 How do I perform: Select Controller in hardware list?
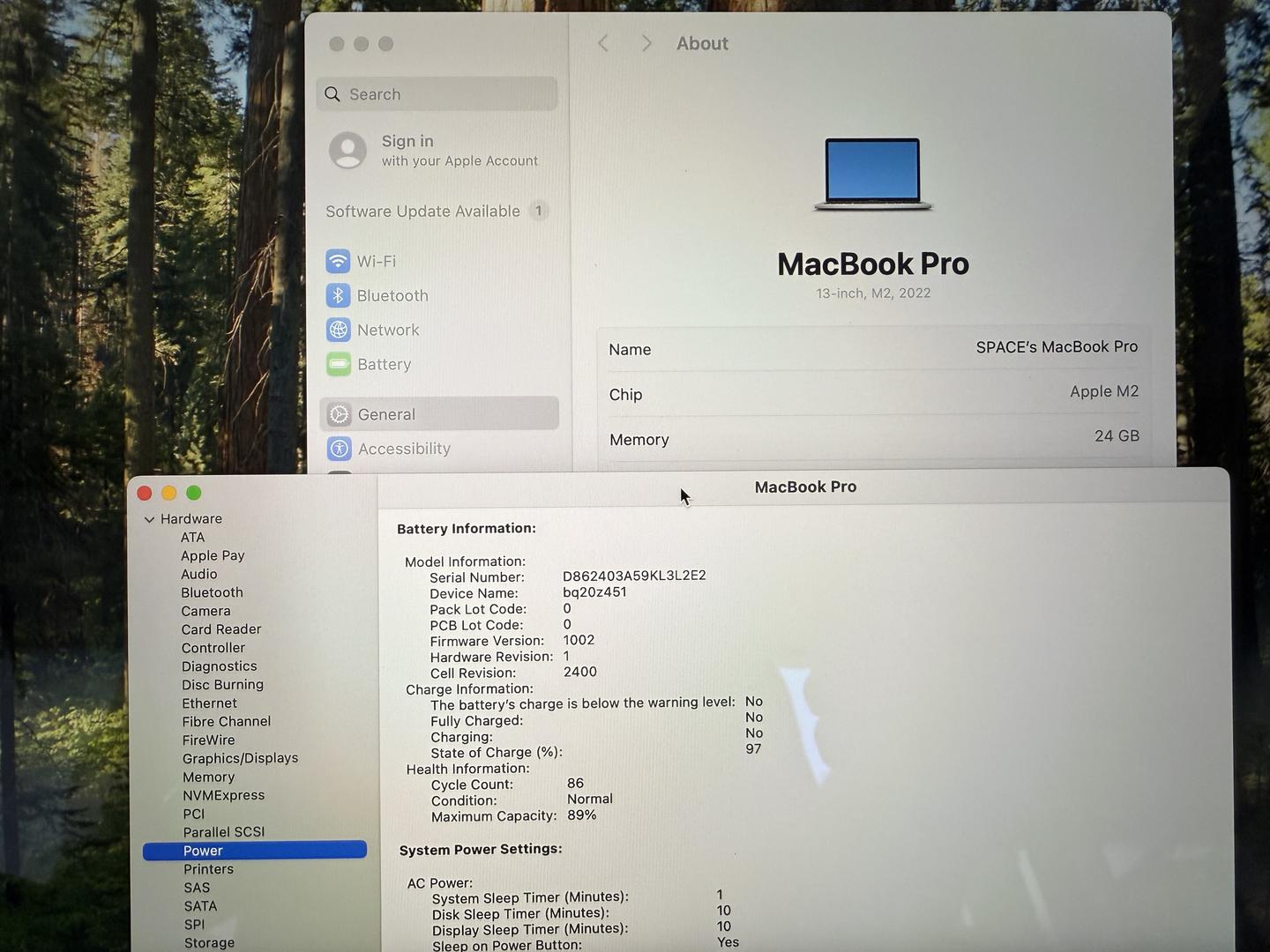click(x=213, y=648)
